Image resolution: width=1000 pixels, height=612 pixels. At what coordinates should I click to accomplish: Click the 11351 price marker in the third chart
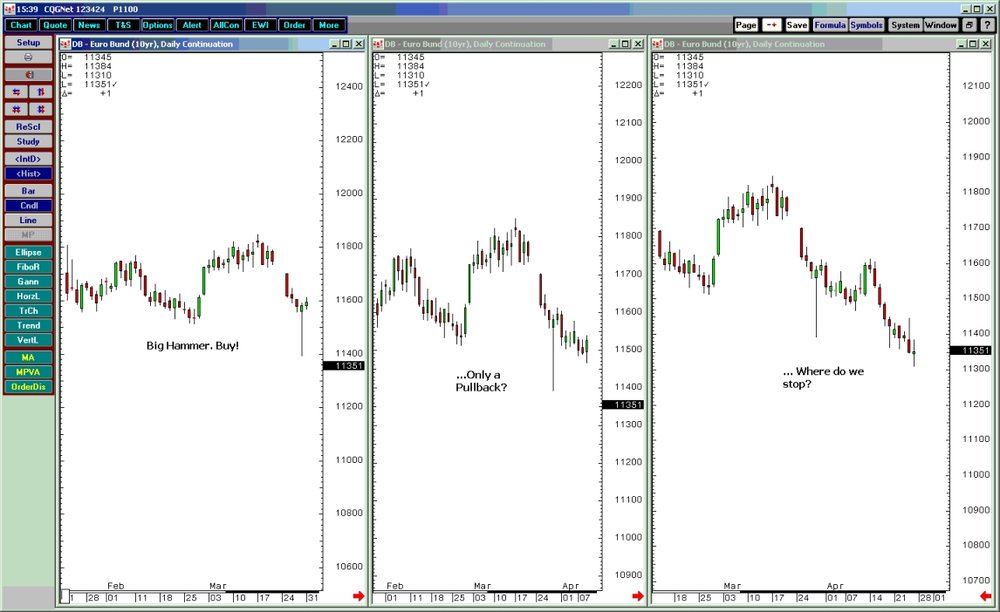[x=971, y=350]
